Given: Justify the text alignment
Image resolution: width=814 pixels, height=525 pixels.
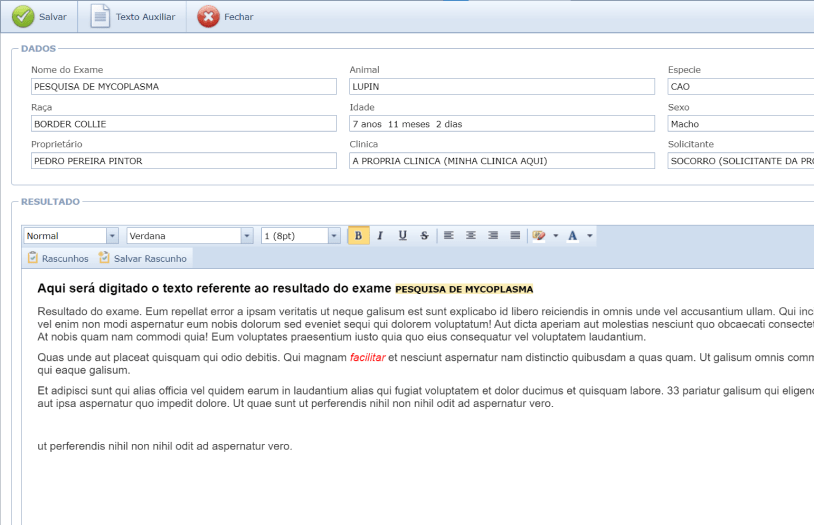Looking at the screenshot, I should [x=515, y=236].
